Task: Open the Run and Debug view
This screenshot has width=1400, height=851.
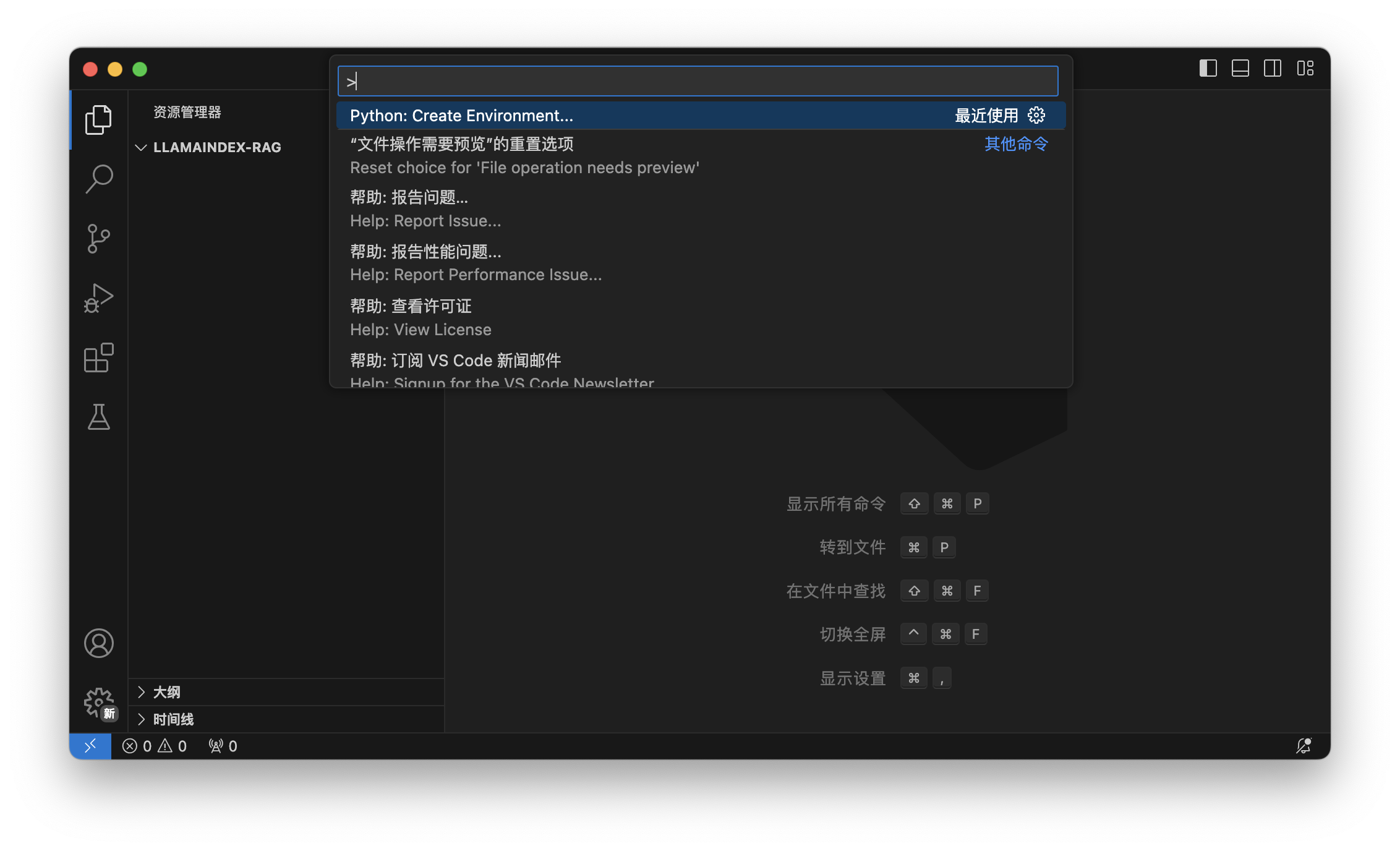Action: tap(98, 297)
